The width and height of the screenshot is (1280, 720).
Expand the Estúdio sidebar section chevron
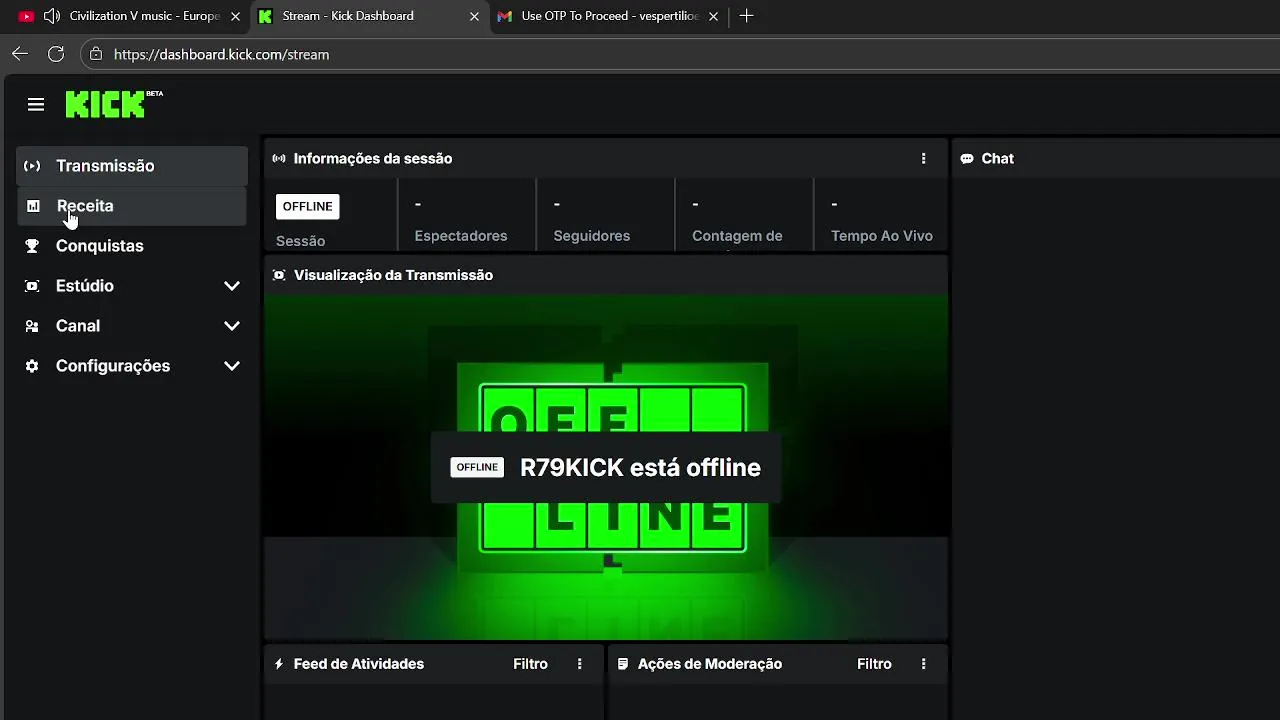pyautogui.click(x=232, y=286)
